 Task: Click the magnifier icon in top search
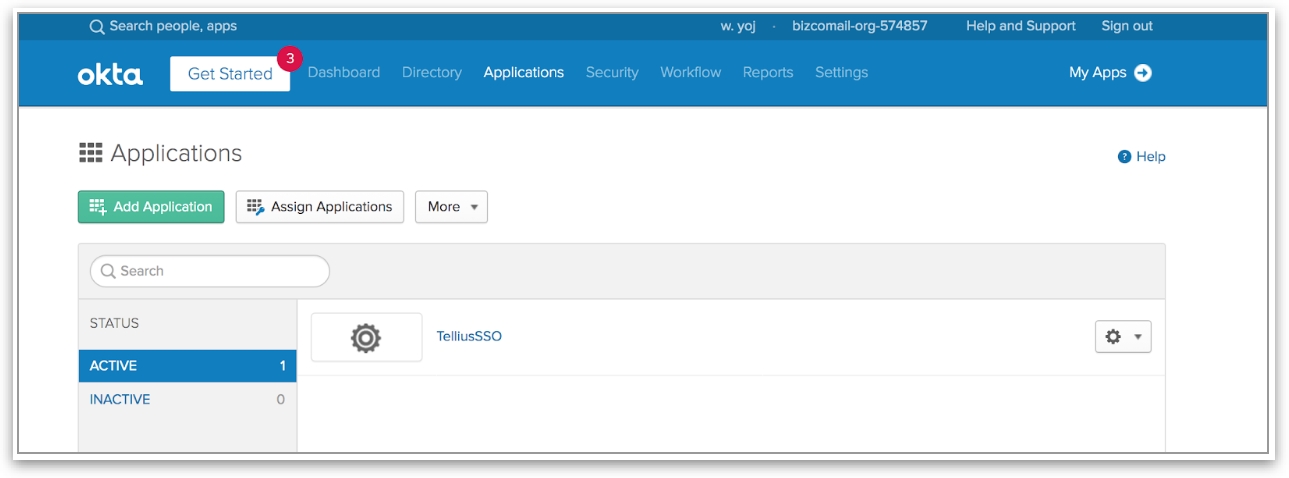(x=97, y=27)
